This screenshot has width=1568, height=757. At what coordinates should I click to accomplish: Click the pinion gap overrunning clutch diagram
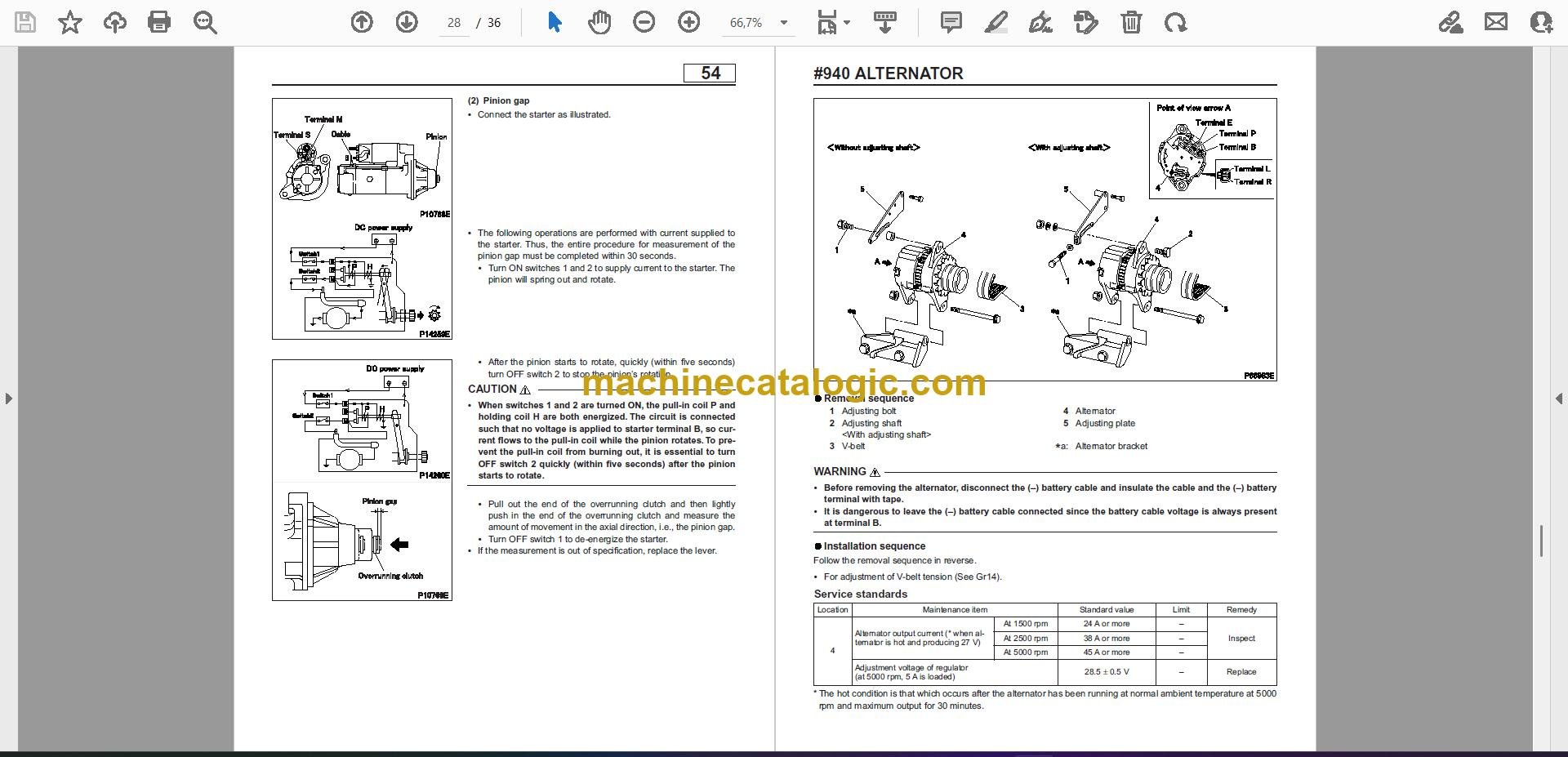click(x=362, y=541)
